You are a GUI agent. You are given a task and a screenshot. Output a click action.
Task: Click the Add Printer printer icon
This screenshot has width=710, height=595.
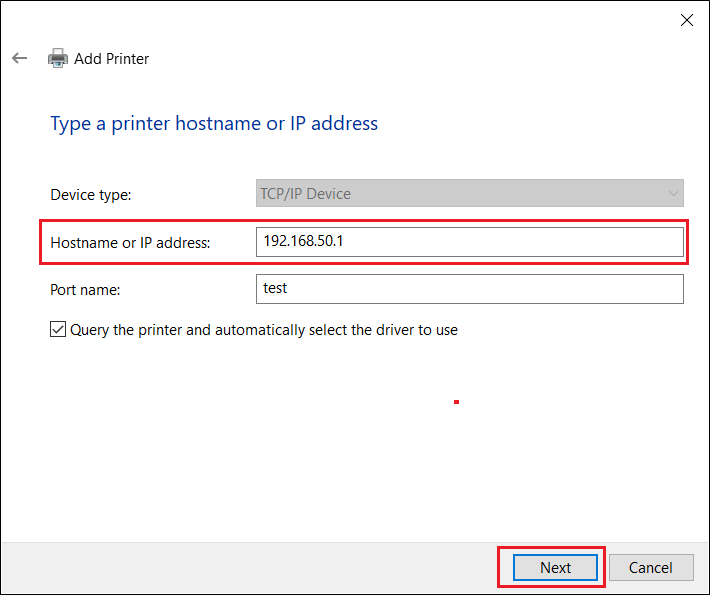click(x=58, y=58)
